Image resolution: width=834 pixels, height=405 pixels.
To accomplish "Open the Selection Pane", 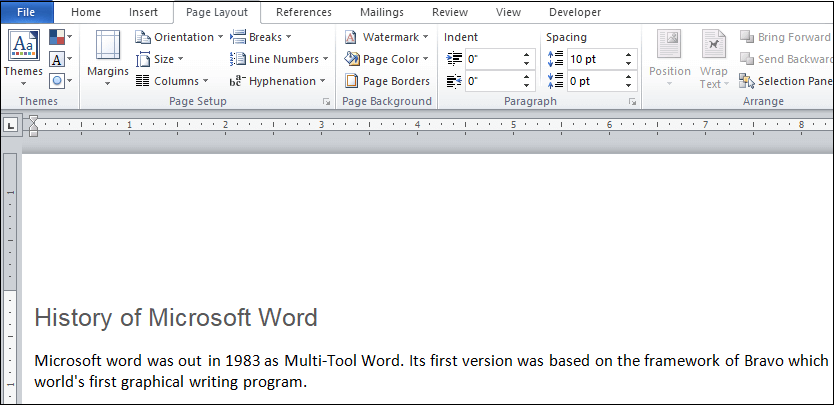I will coord(786,81).
